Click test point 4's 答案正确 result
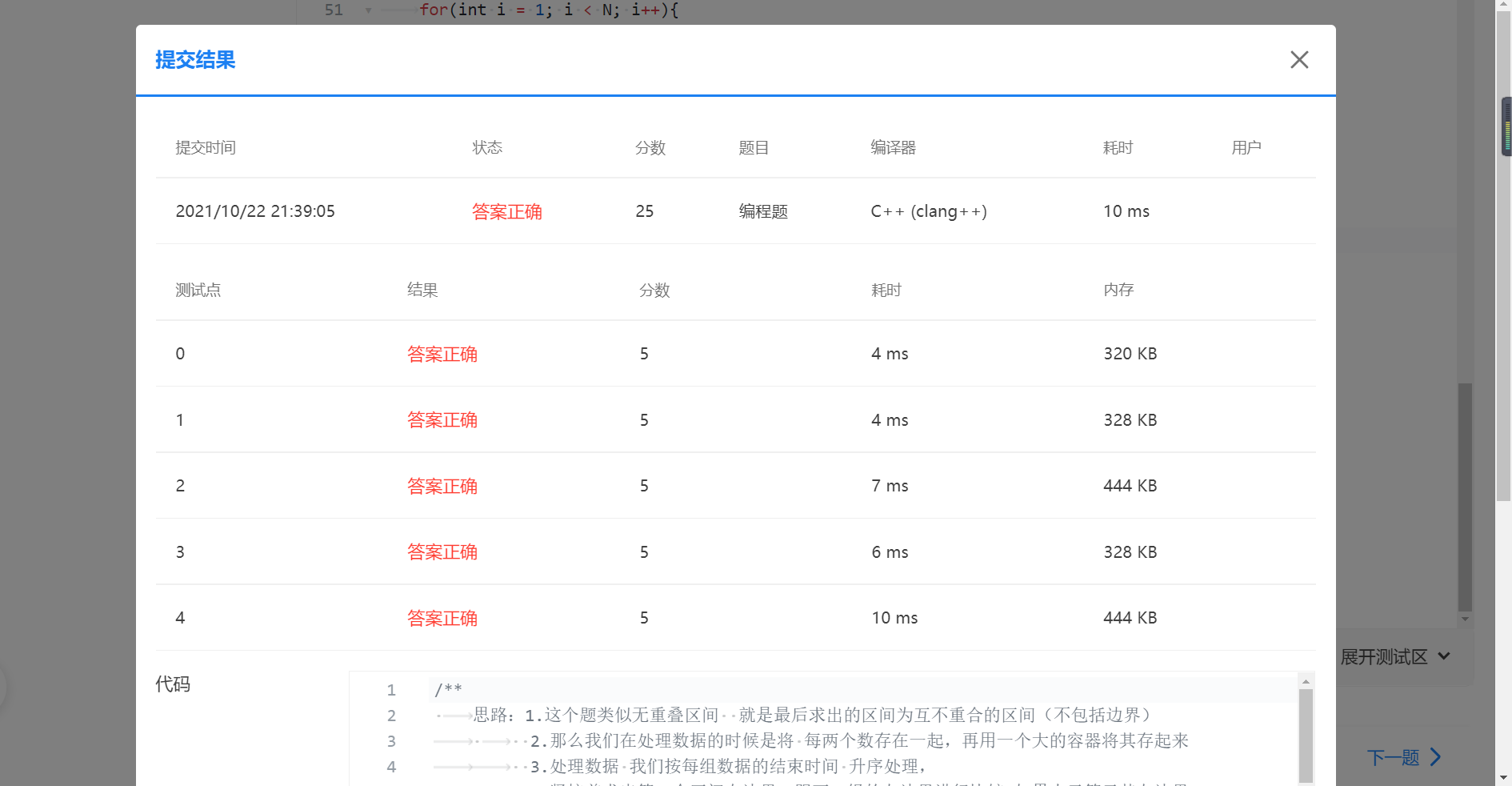The width and height of the screenshot is (1512, 786). tap(442, 618)
